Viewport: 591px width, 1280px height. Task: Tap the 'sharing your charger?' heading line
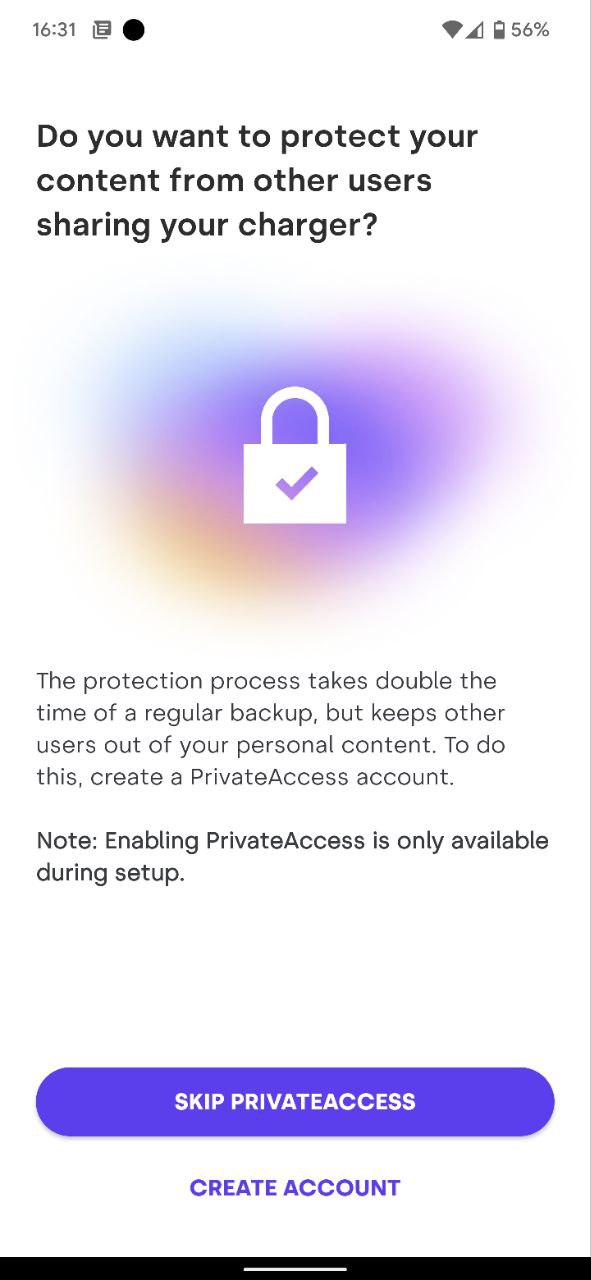pyautogui.click(x=207, y=226)
